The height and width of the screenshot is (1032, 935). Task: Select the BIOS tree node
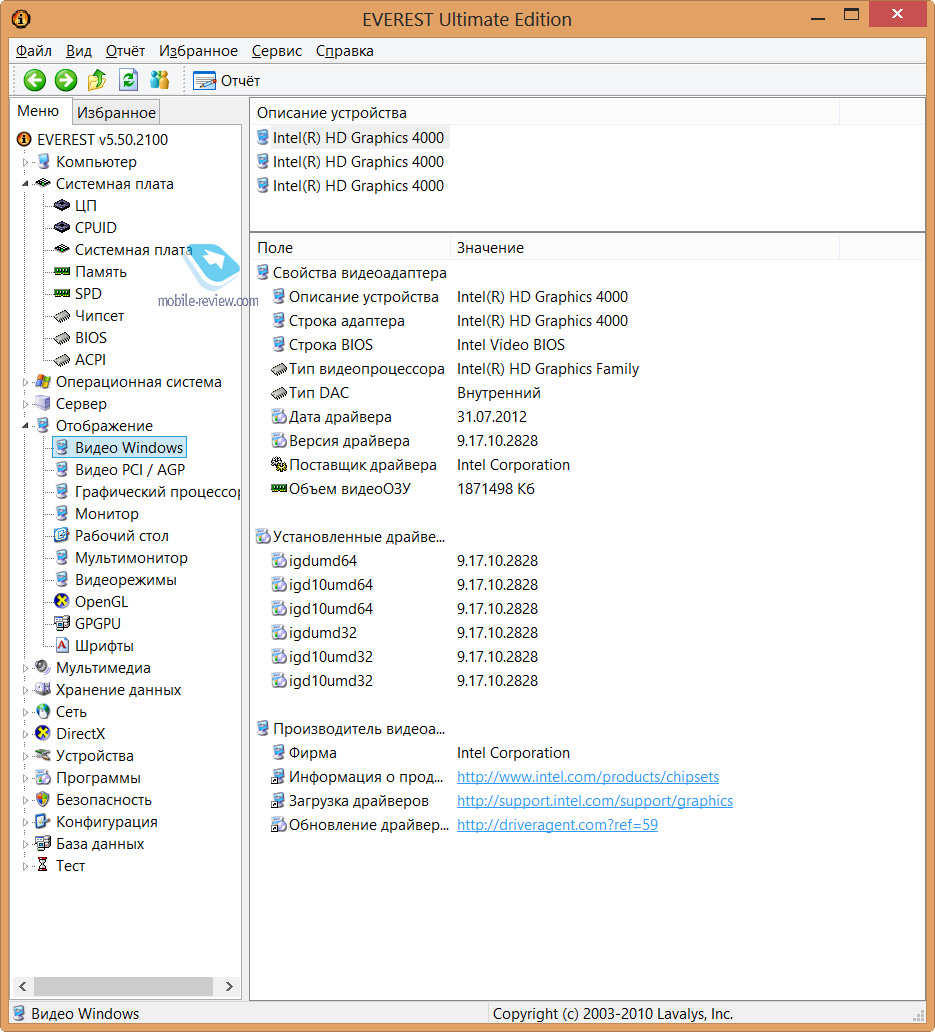[x=91, y=338]
